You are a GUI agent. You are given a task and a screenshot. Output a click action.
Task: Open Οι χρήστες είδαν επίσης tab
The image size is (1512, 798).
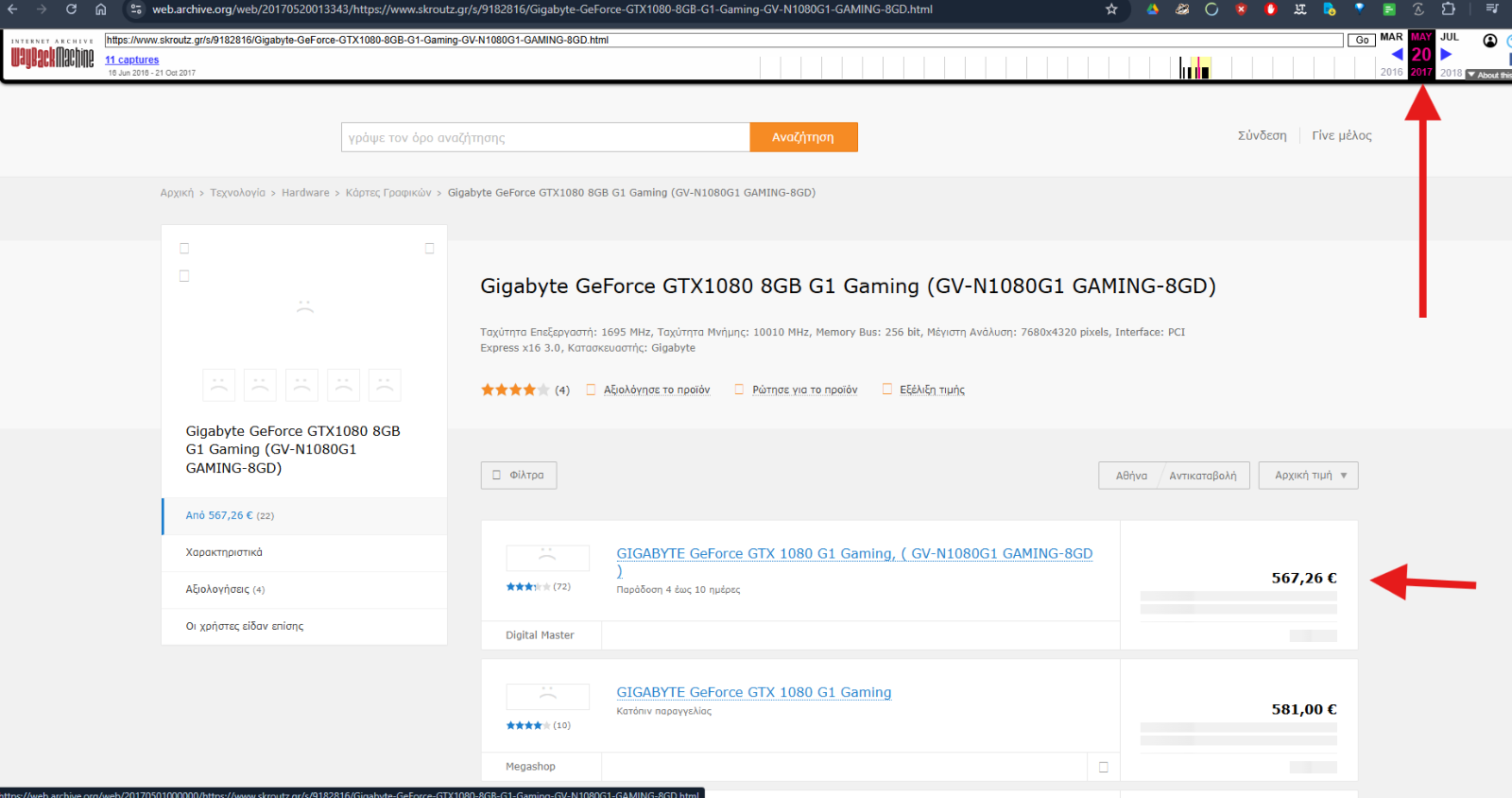tap(304, 627)
